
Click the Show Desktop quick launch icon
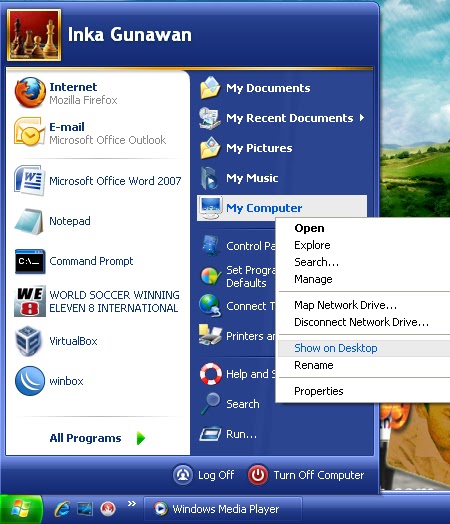point(85,509)
